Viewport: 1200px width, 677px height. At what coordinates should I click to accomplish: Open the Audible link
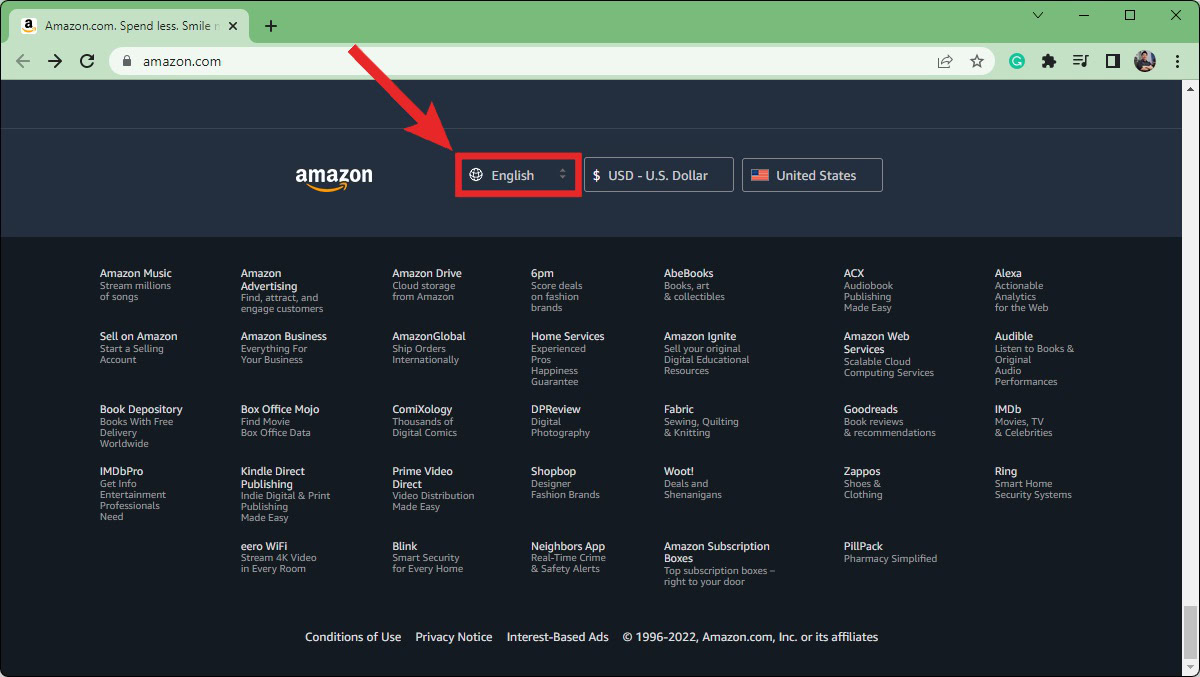tap(1014, 336)
